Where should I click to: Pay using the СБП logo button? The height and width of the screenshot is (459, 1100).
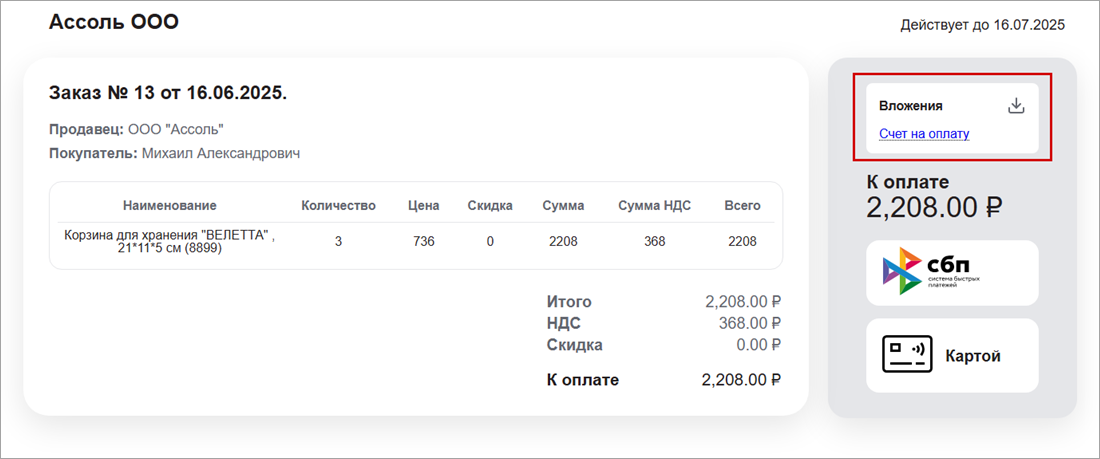[x=951, y=272]
